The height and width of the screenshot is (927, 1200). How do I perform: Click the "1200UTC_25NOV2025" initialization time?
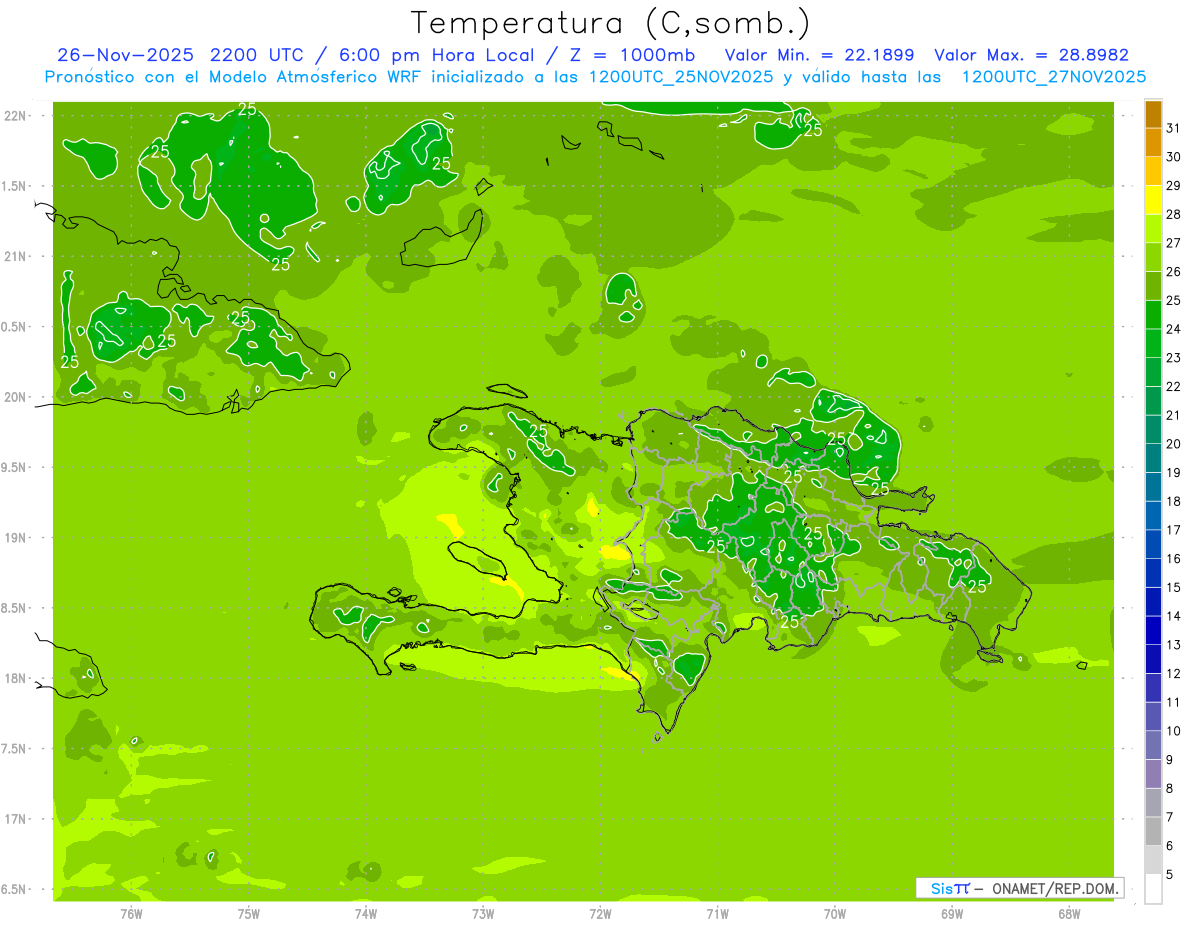(x=680, y=77)
